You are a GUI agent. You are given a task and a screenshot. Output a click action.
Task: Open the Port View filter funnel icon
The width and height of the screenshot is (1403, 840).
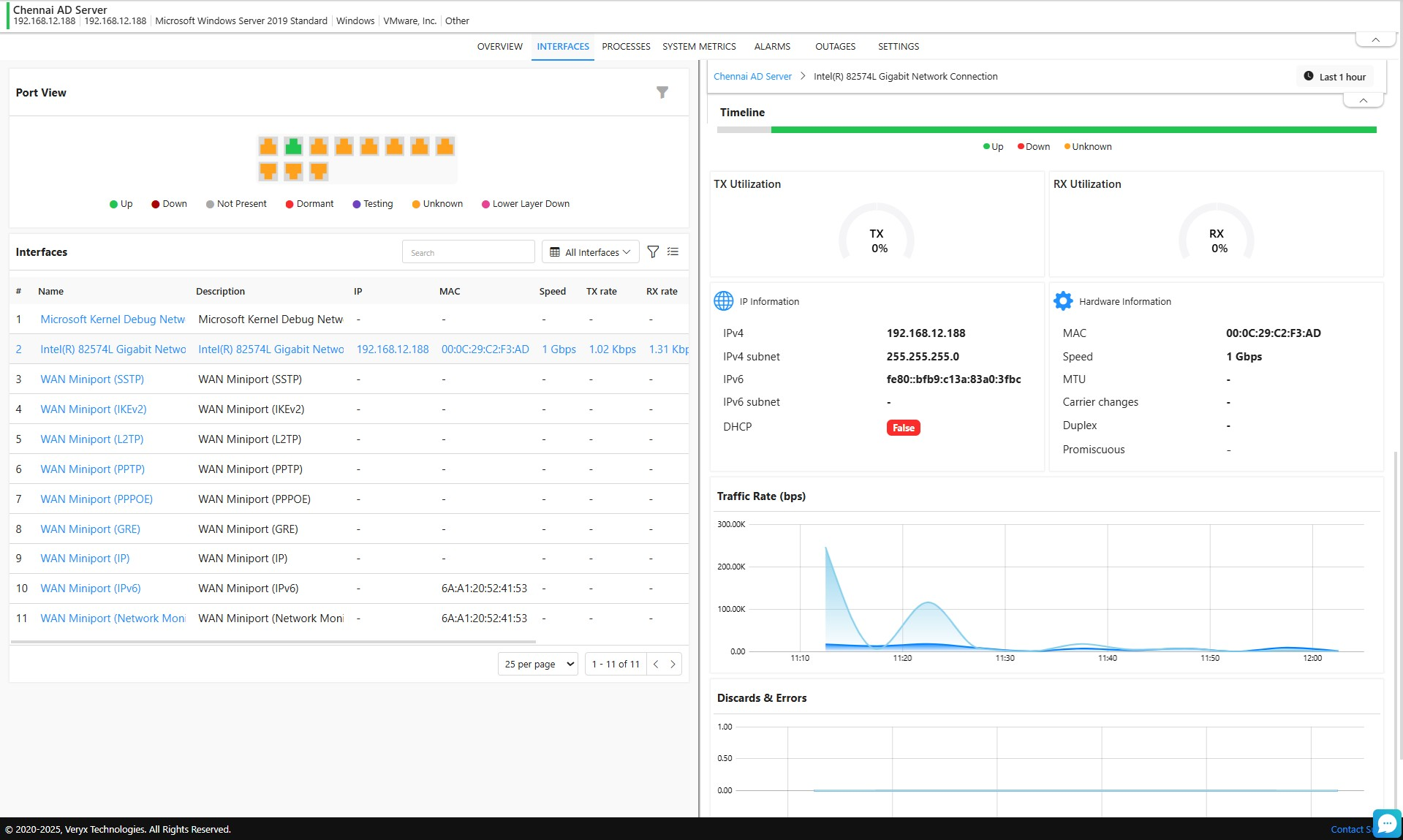point(662,92)
